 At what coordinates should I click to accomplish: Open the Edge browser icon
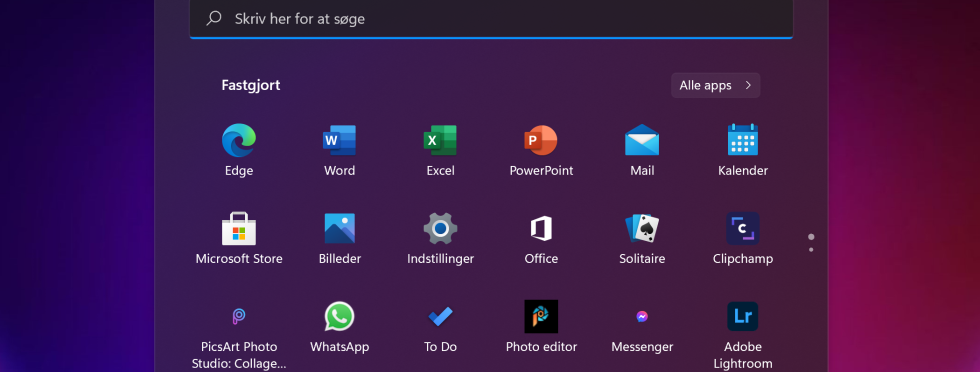pyautogui.click(x=239, y=140)
